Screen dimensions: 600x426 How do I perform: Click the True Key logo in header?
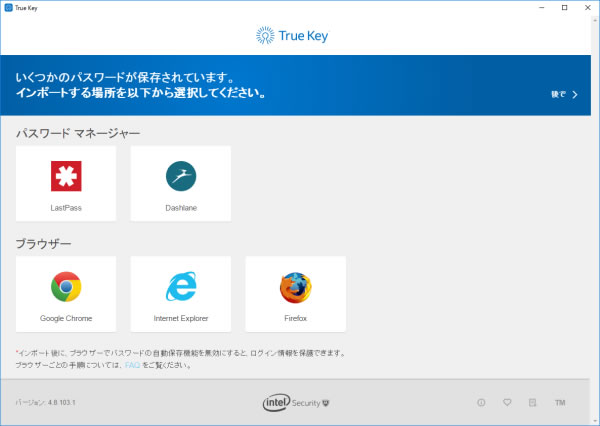click(x=292, y=36)
